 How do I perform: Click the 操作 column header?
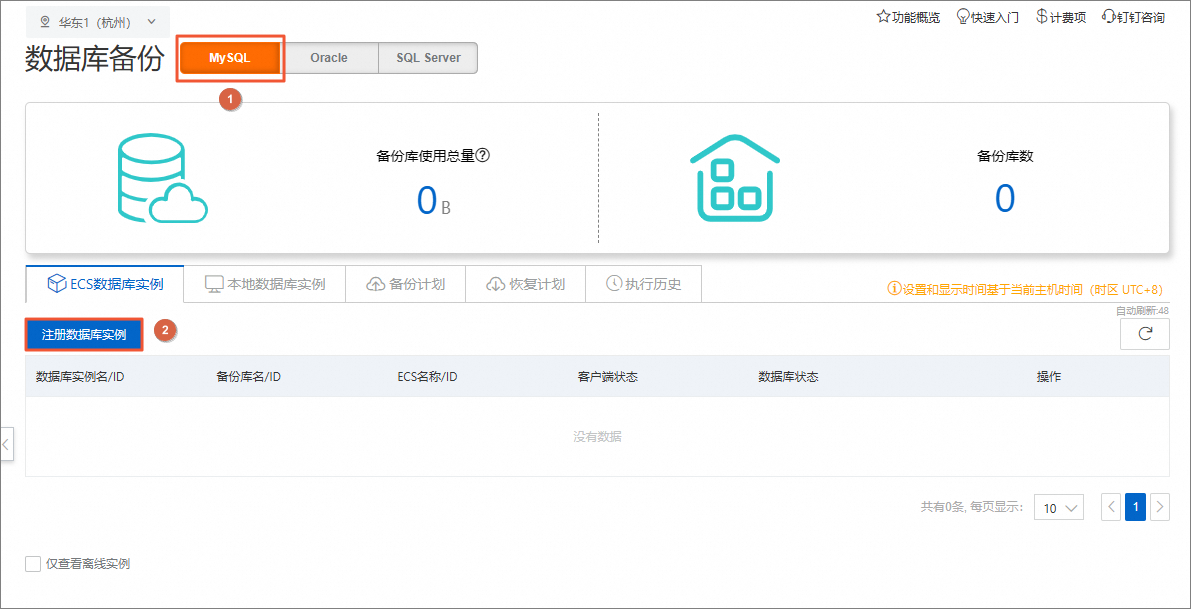[x=1049, y=377]
